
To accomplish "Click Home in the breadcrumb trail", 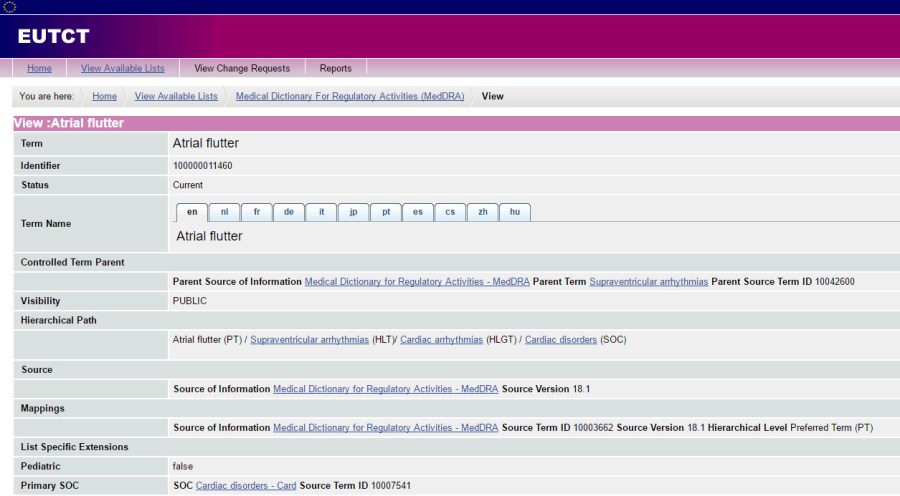I will coord(104,96).
